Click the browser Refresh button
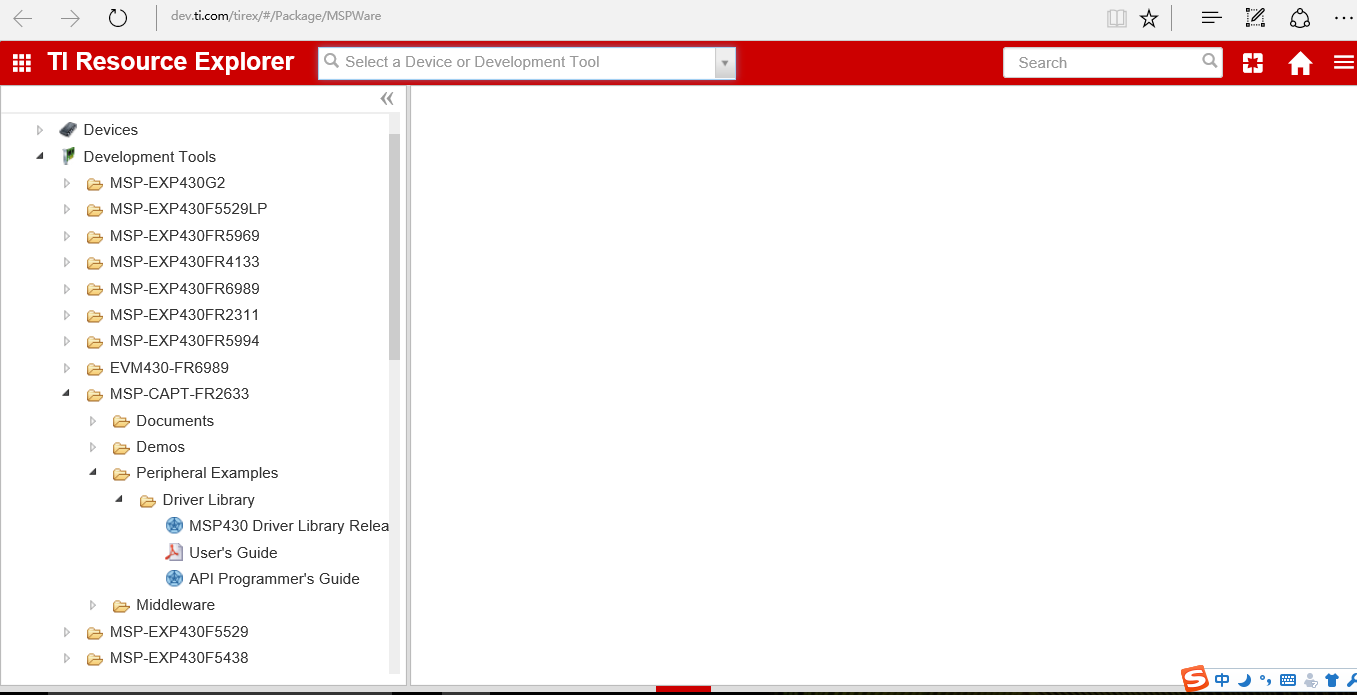The height and width of the screenshot is (695, 1357). 118,18
